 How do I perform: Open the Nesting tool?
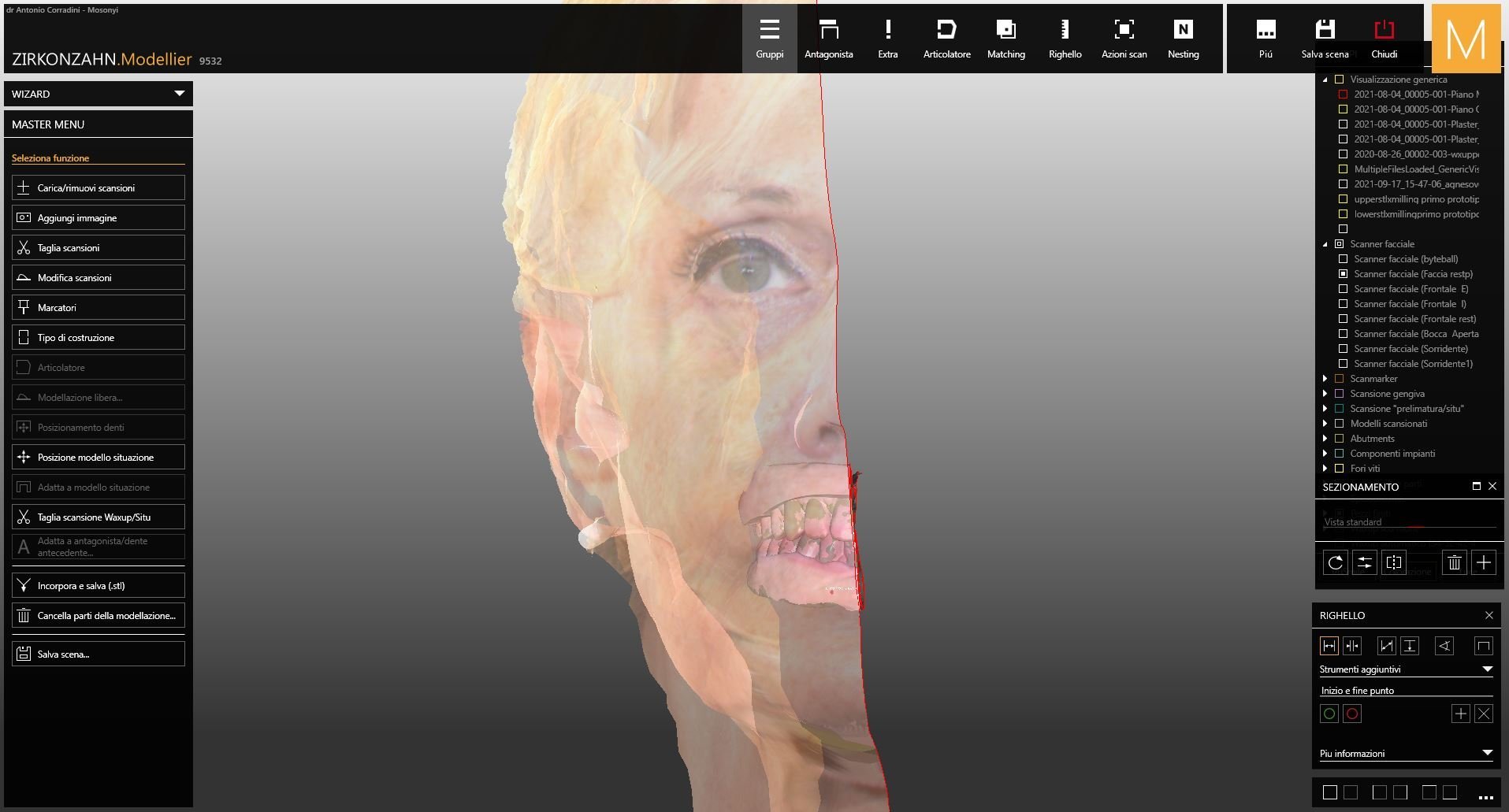click(x=1183, y=39)
